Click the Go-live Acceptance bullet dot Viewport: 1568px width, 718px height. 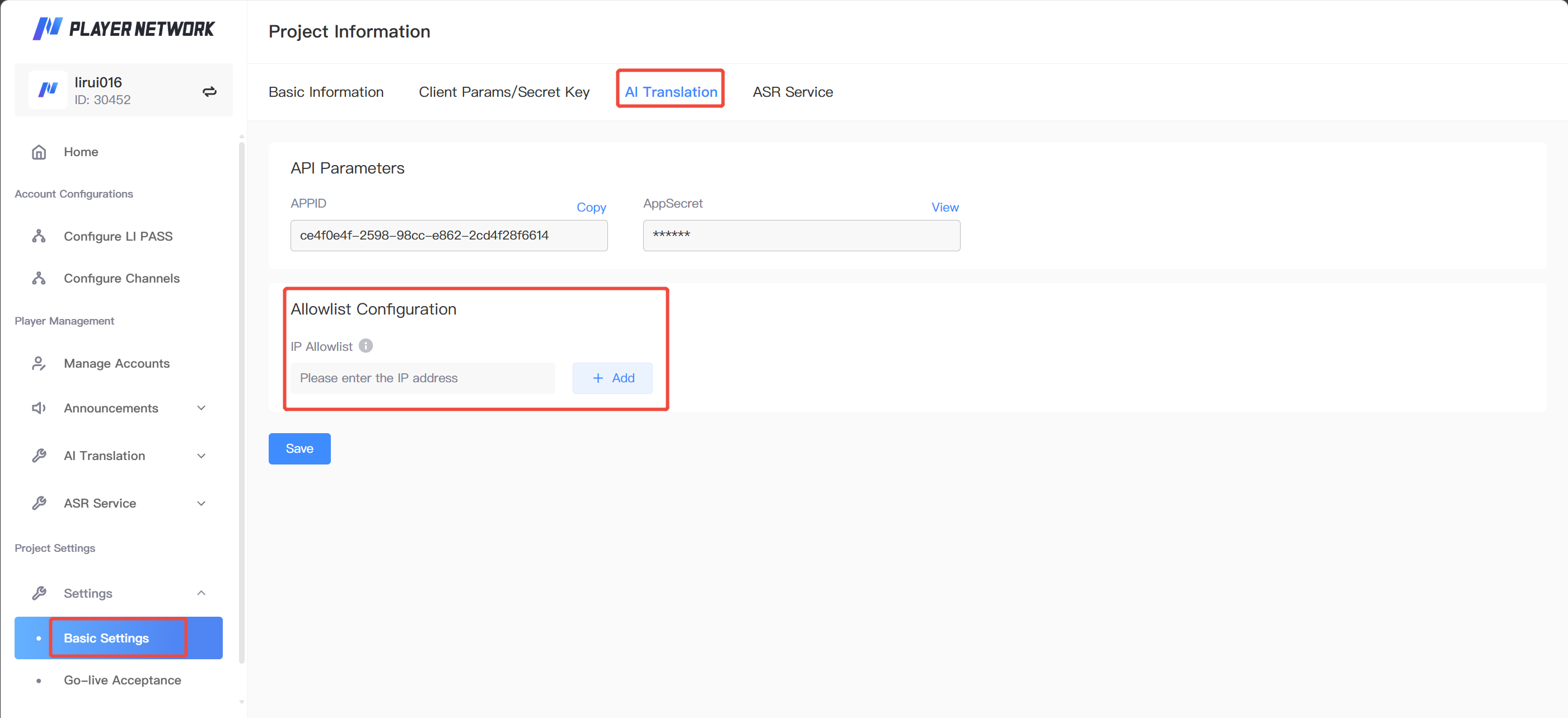[x=39, y=681]
